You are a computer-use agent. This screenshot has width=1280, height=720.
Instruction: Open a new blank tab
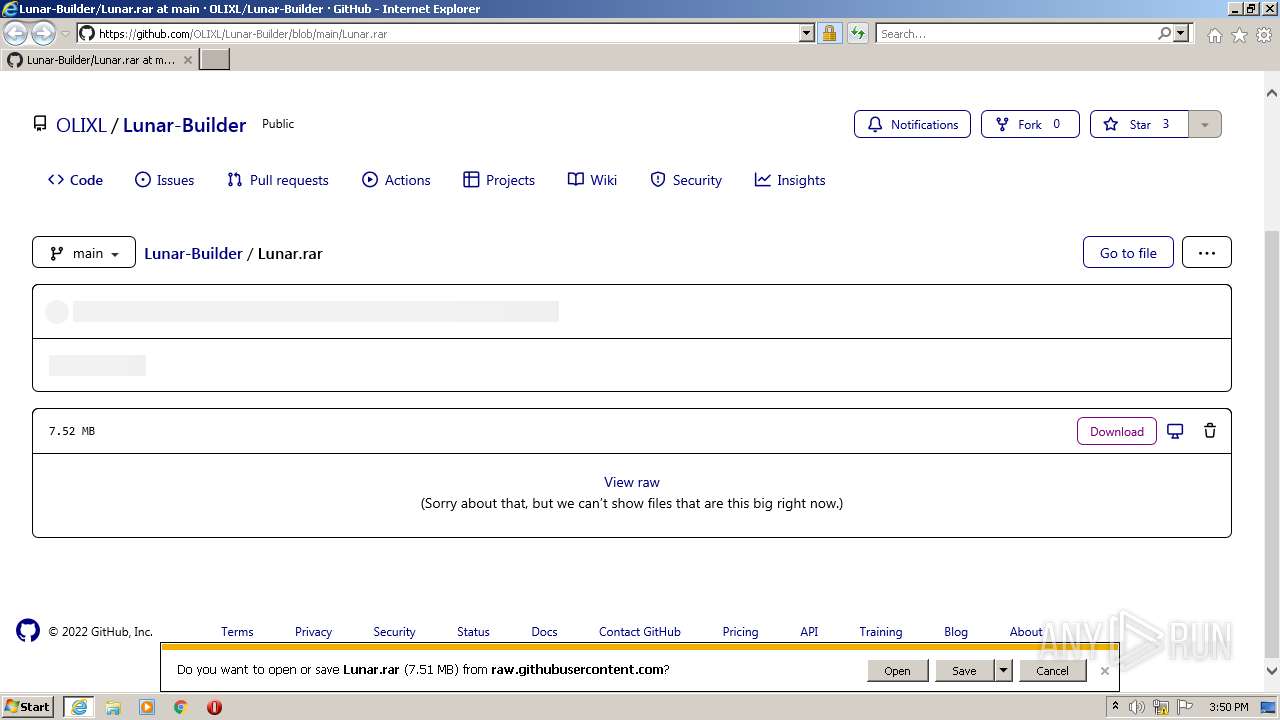215,60
